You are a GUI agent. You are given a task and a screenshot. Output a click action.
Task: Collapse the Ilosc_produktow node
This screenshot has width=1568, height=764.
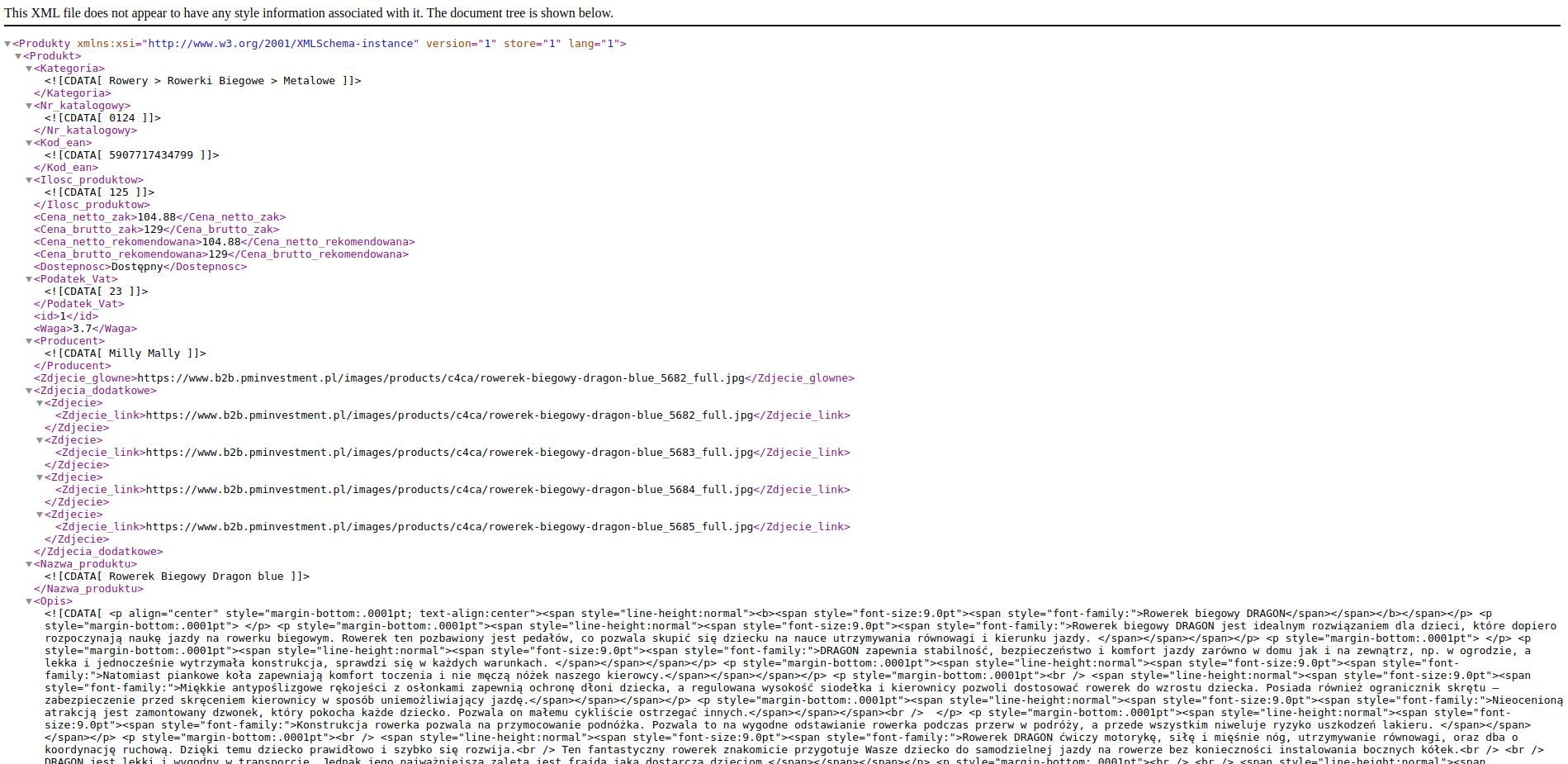click(29, 180)
